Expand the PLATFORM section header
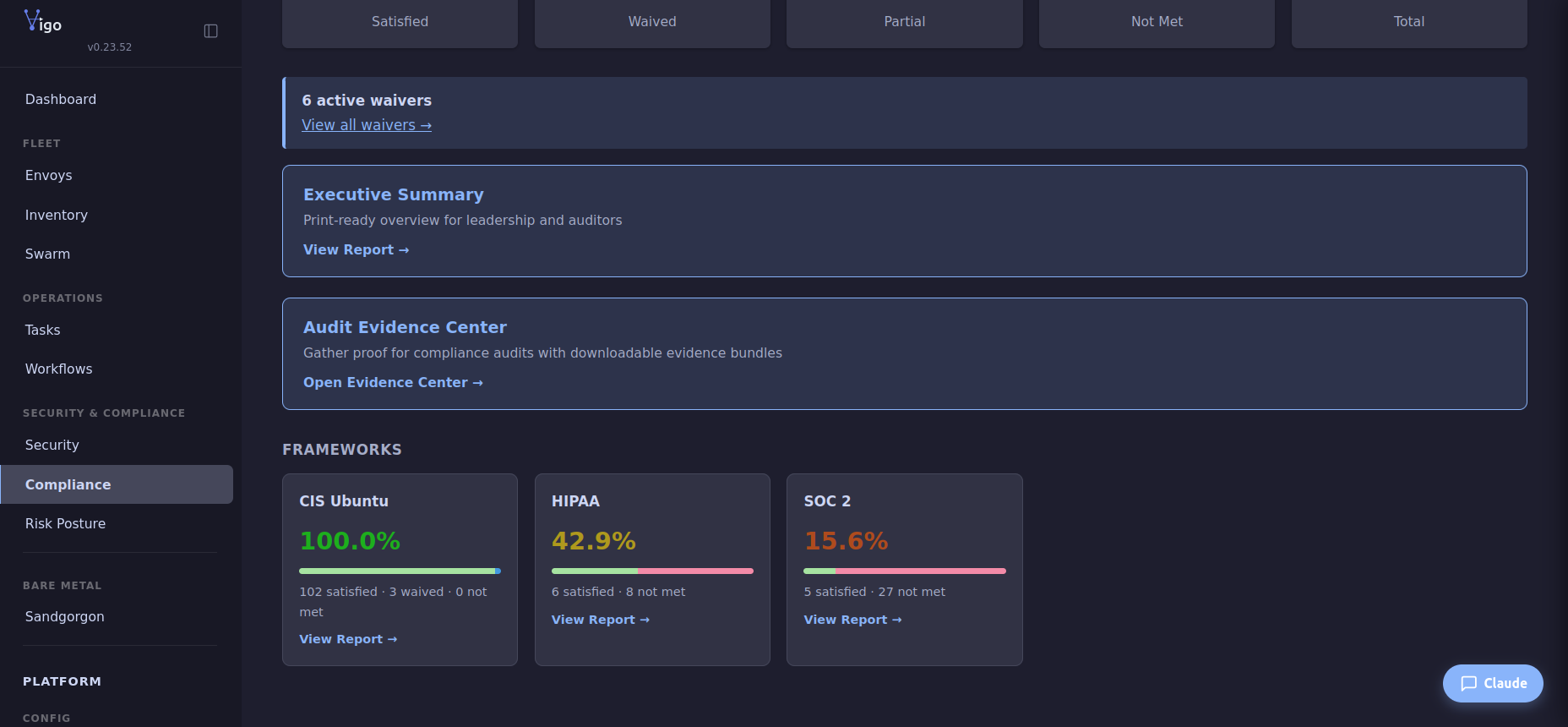Screen dimensions: 1568x727 pyautogui.click(x=63, y=681)
